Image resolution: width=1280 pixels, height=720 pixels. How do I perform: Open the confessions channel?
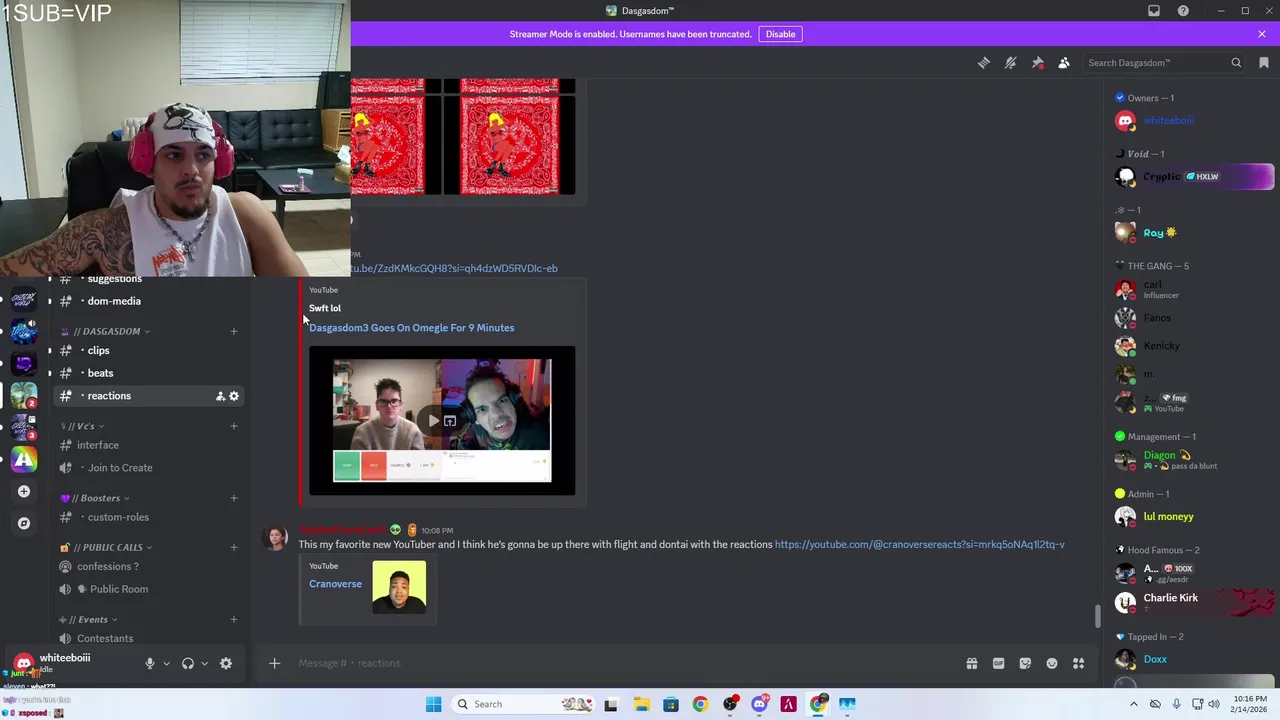point(148,566)
